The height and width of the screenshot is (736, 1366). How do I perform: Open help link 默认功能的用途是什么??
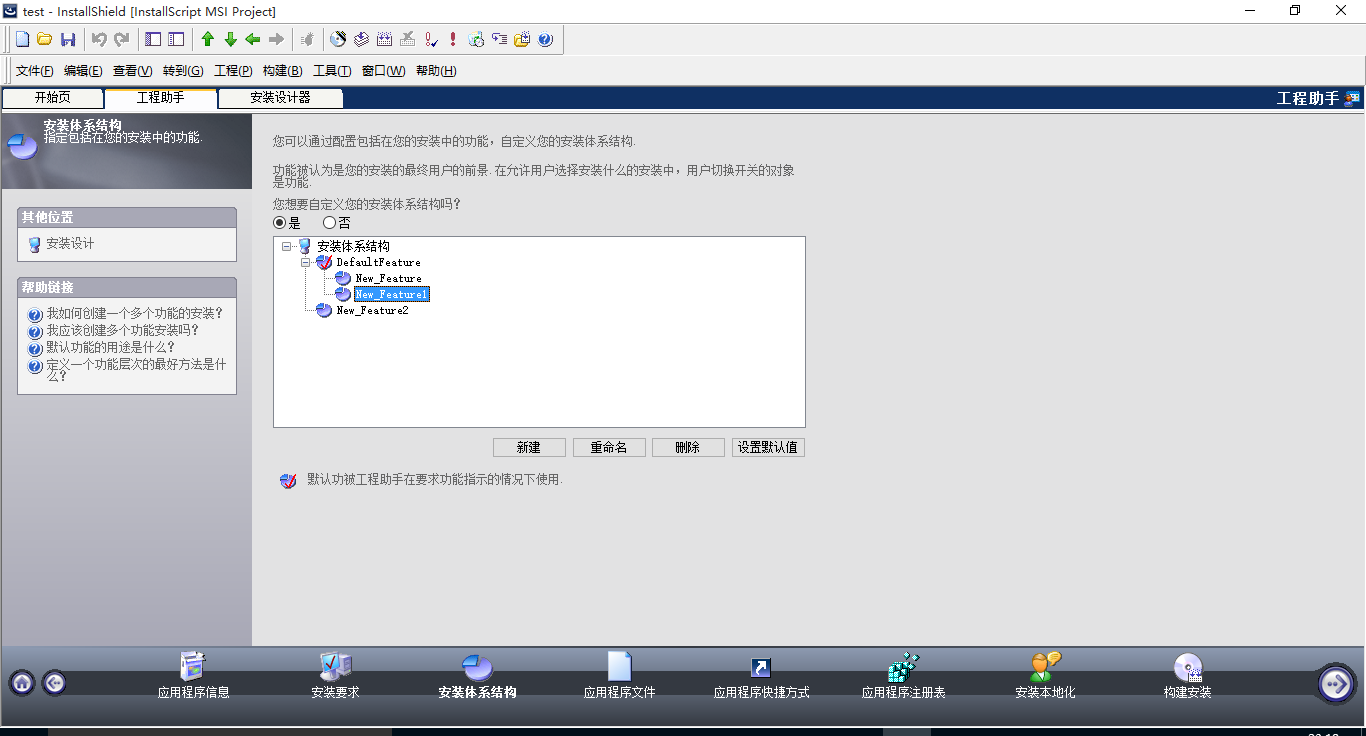[110, 347]
